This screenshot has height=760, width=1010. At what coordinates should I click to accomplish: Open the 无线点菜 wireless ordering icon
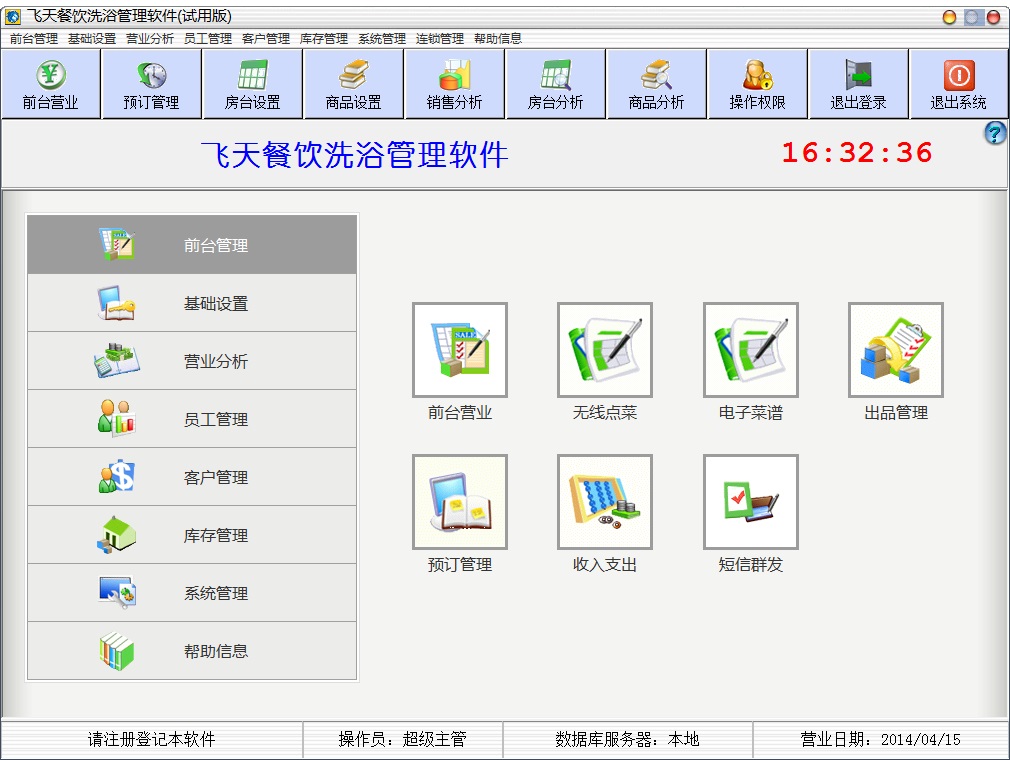pos(604,350)
